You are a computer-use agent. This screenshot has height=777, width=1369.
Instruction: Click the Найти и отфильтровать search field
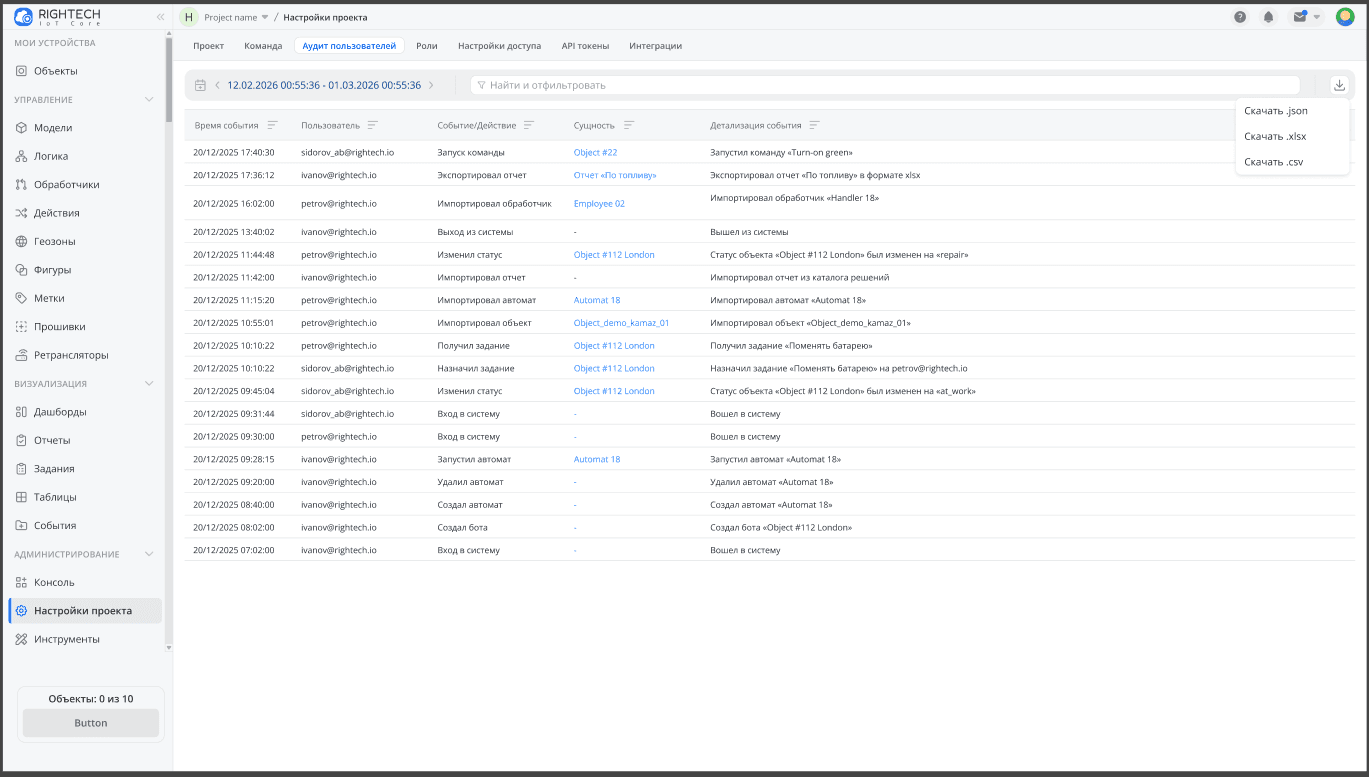885,85
